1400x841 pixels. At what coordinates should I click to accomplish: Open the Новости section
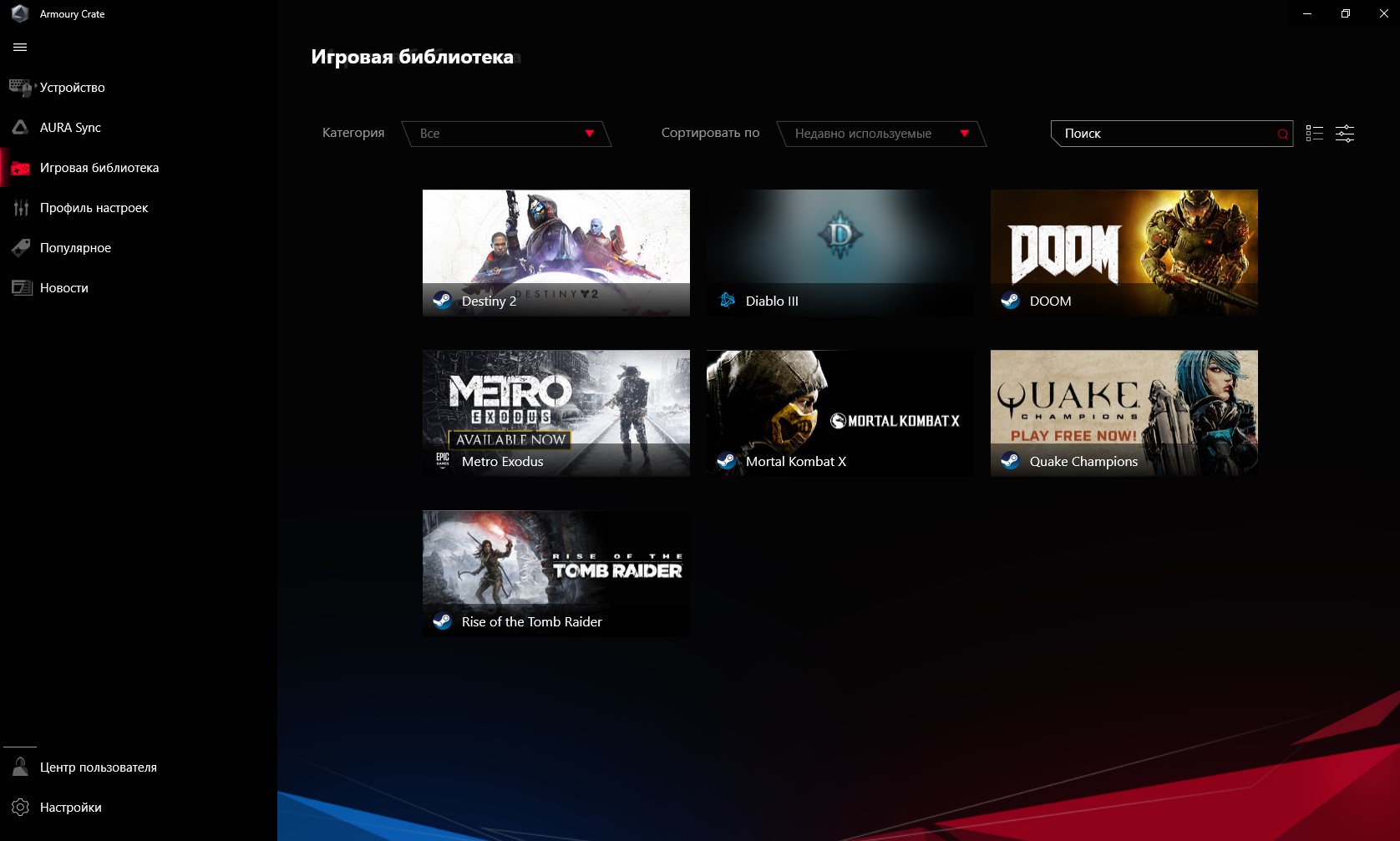[139, 287]
